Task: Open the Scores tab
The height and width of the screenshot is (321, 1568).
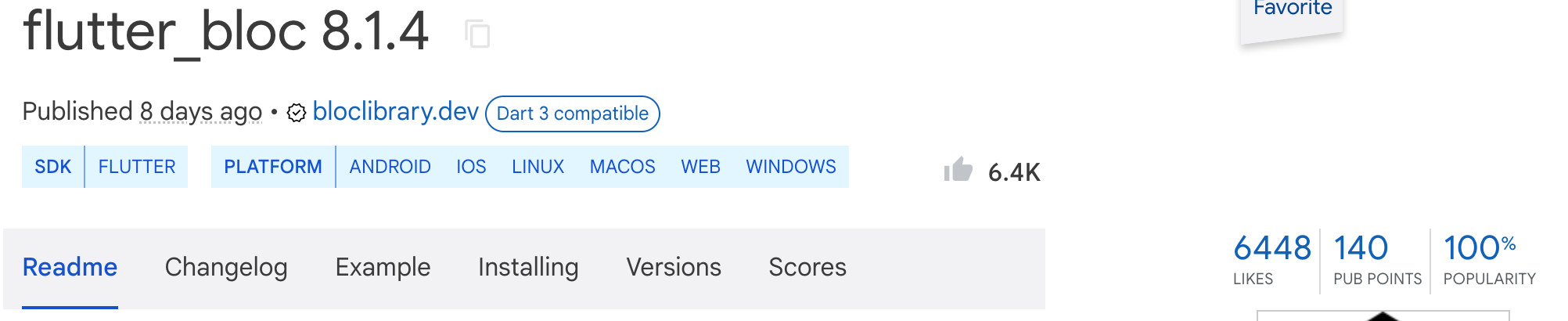Action: pos(807,268)
